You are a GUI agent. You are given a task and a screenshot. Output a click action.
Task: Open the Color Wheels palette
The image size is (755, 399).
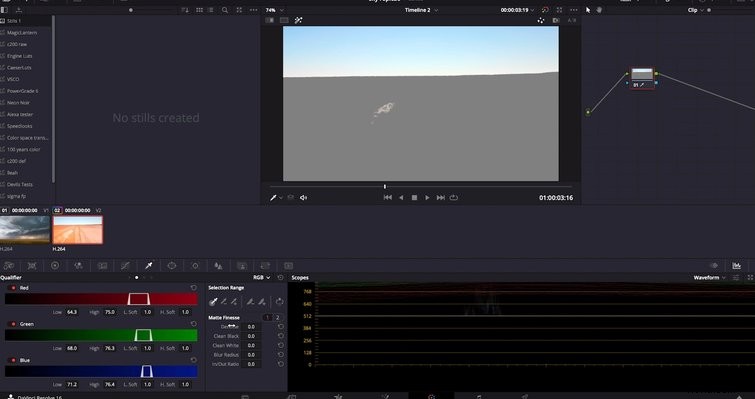click(x=55, y=266)
